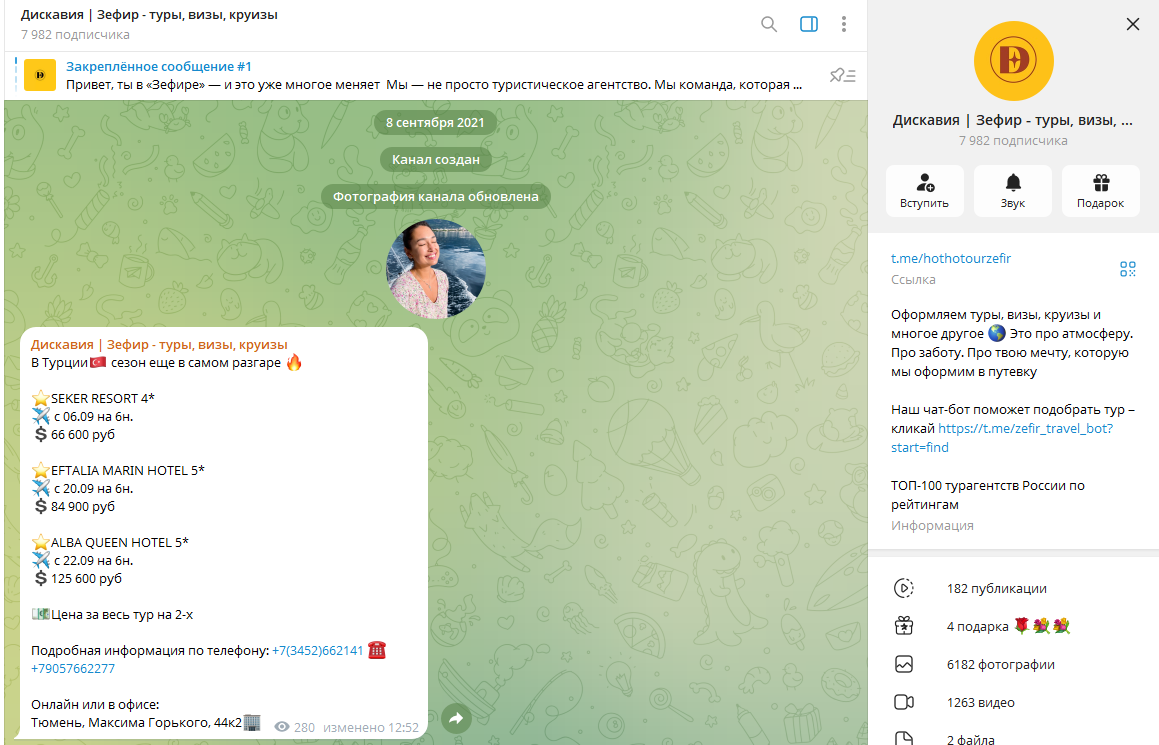Open 1263 видео row

(x=1013, y=702)
